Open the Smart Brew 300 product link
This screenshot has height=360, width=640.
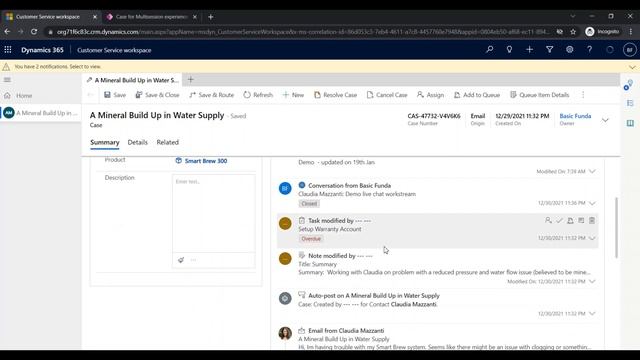tap(206, 161)
